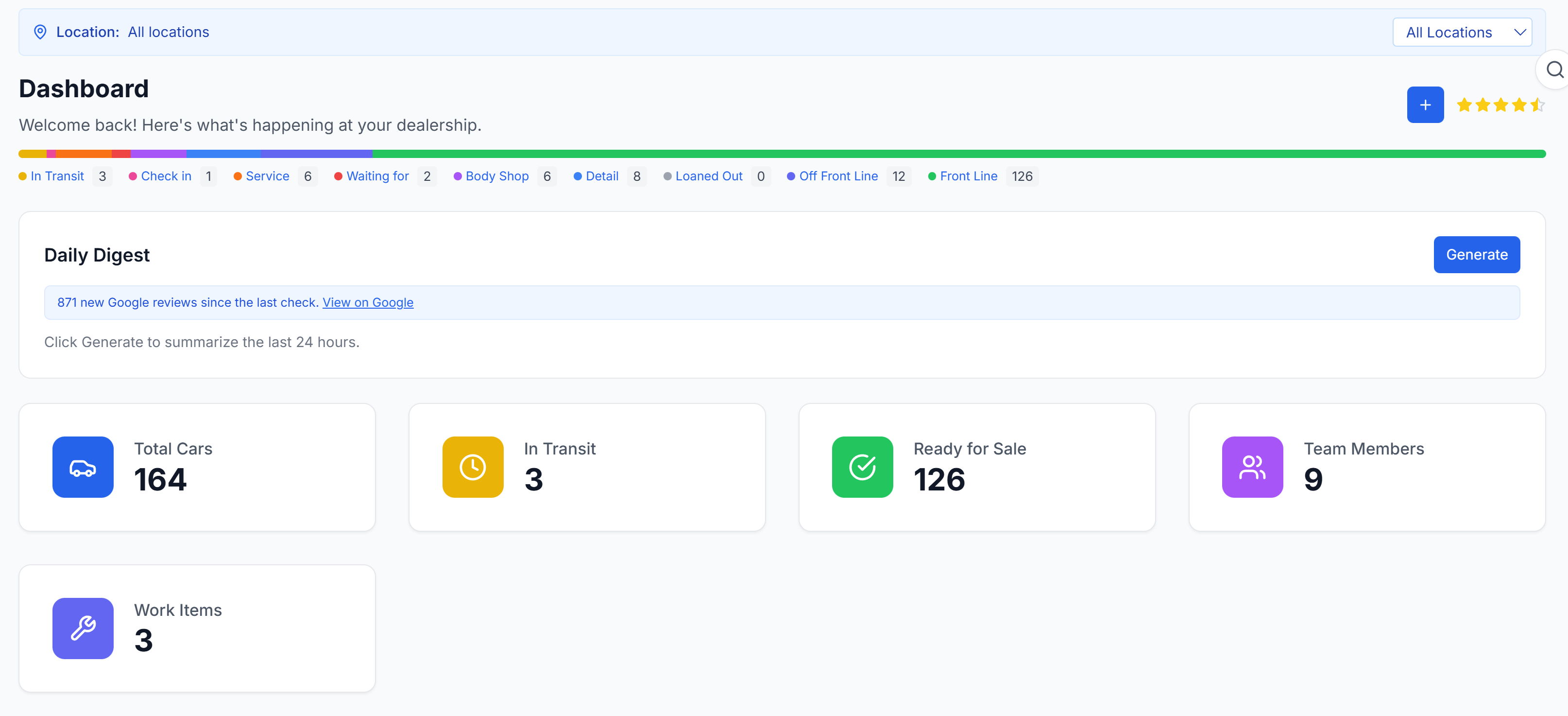Image resolution: width=1568 pixels, height=716 pixels.
Task: Select the Front Line status filter
Action: (969, 176)
